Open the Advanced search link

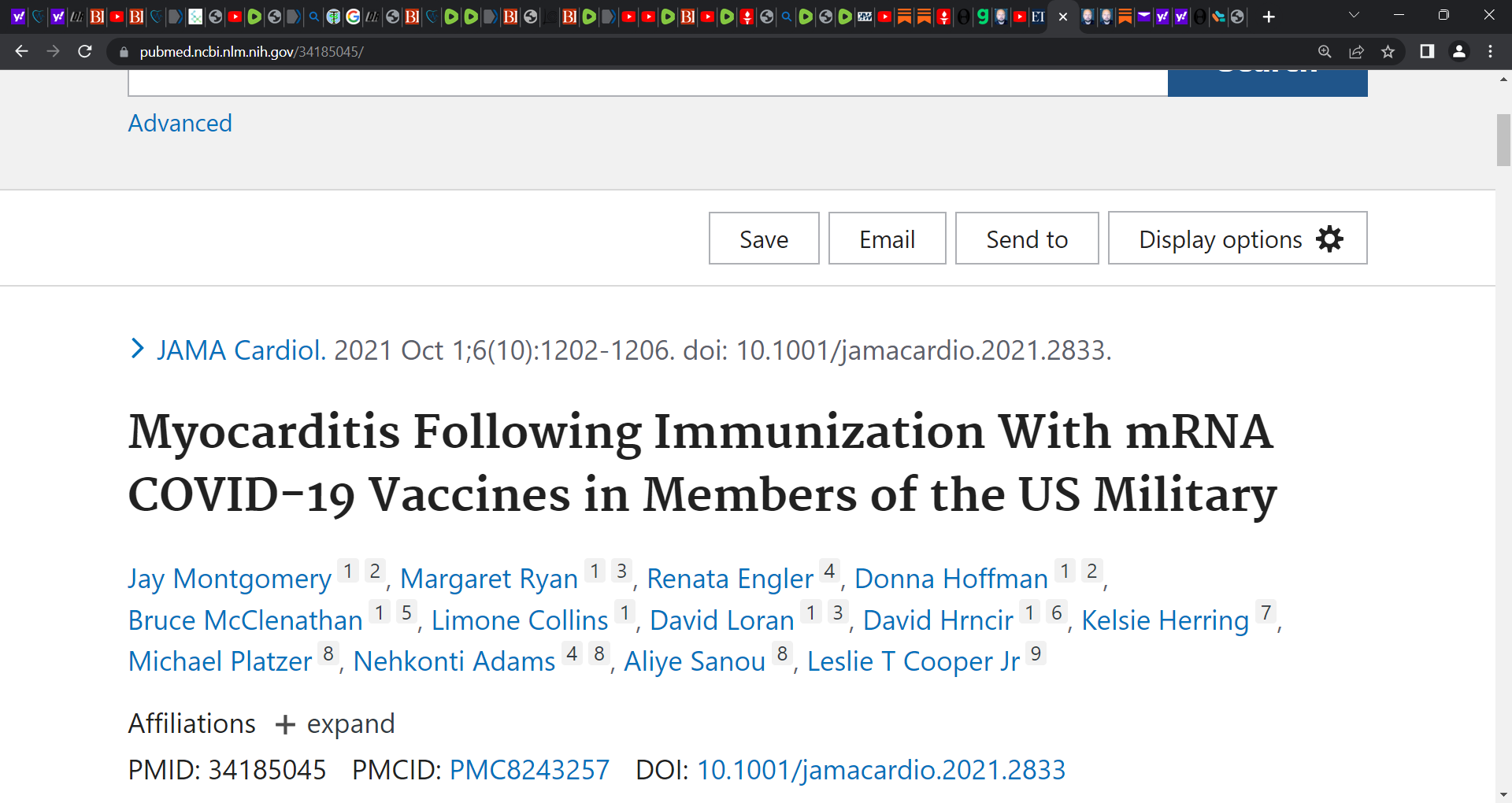pos(180,123)
